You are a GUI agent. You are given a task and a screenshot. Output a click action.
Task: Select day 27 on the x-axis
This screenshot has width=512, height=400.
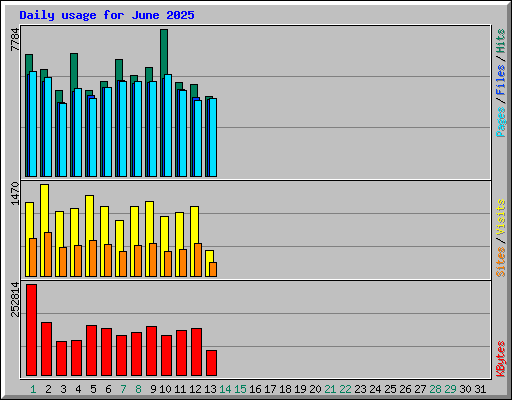(420, 389)
